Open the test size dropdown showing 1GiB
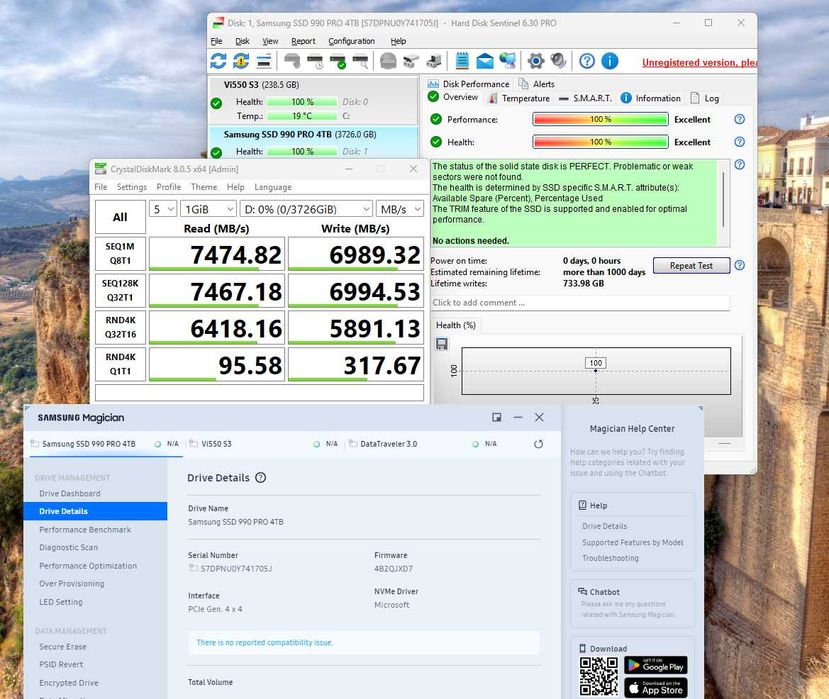829x699 pixels. [x=208, y=209]
